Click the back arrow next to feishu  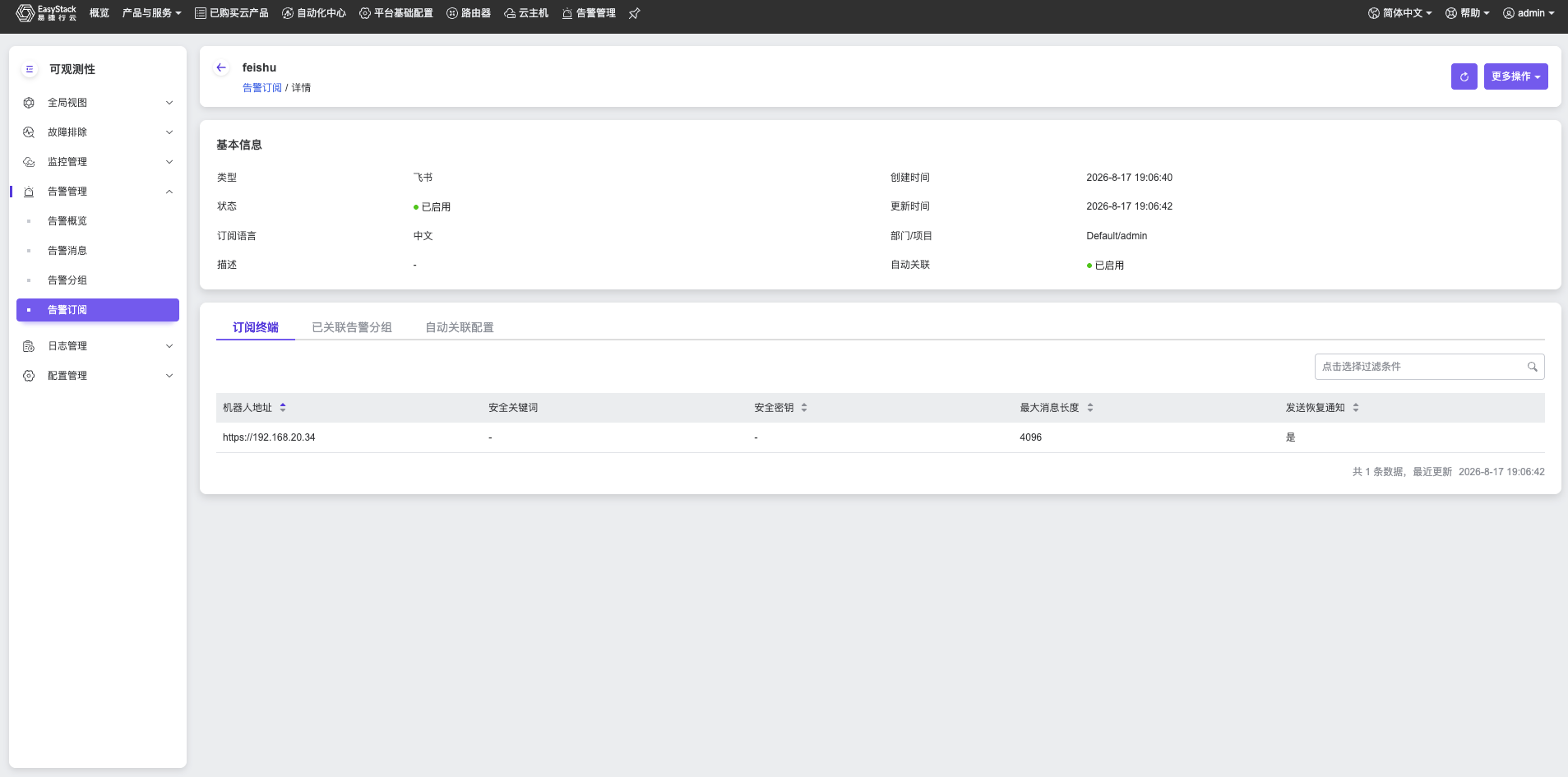click(221, 67)
